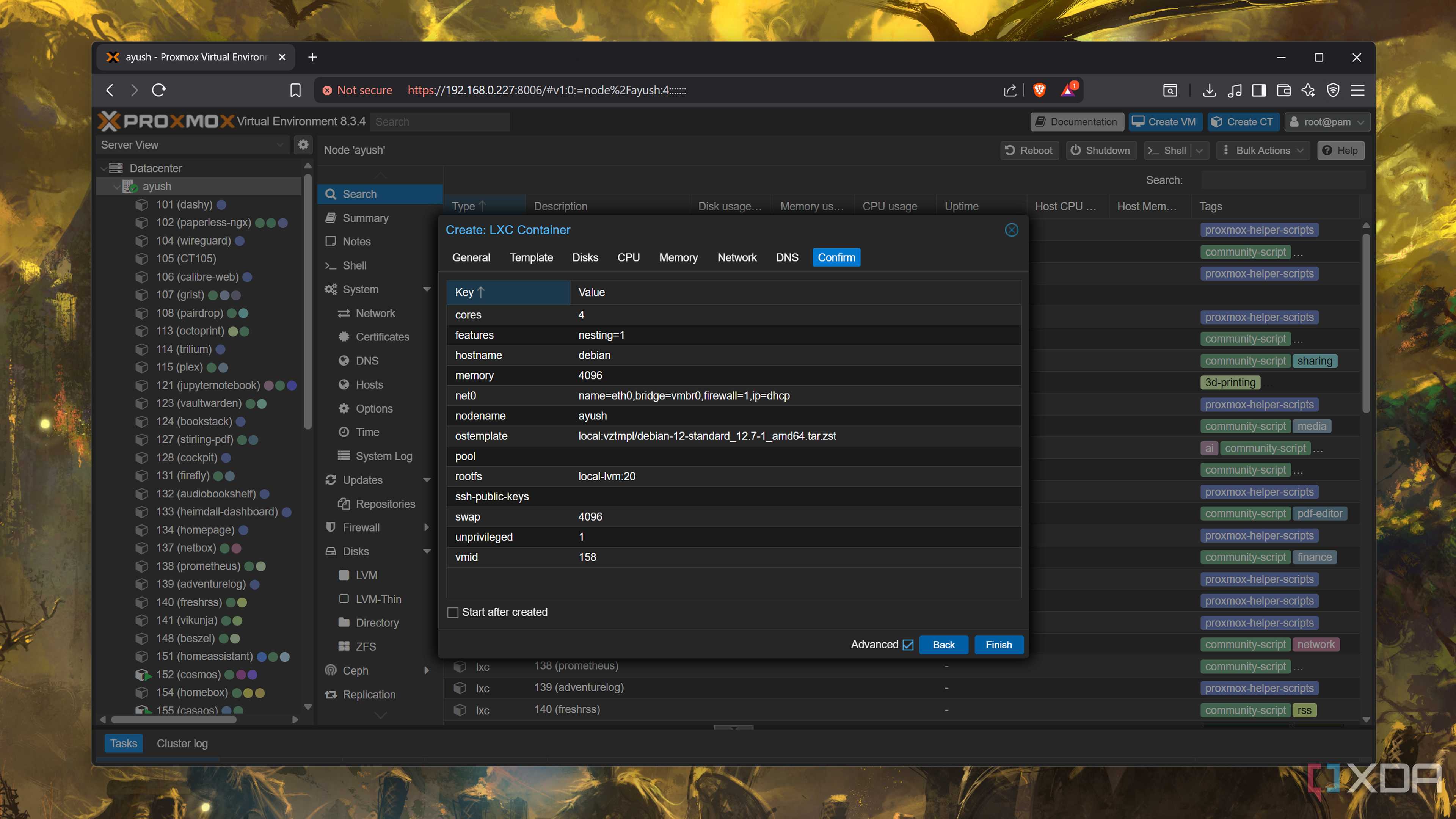Open ZFS under Disks

365,646
